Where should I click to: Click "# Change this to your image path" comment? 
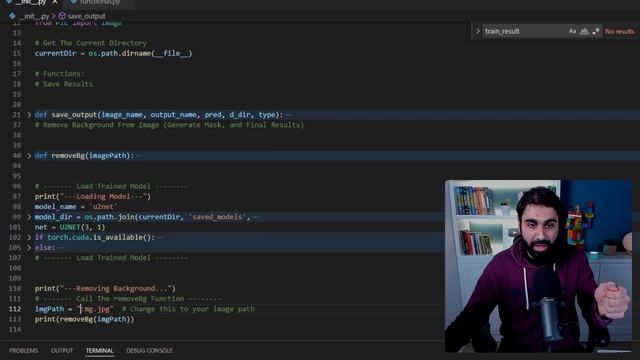188,309
